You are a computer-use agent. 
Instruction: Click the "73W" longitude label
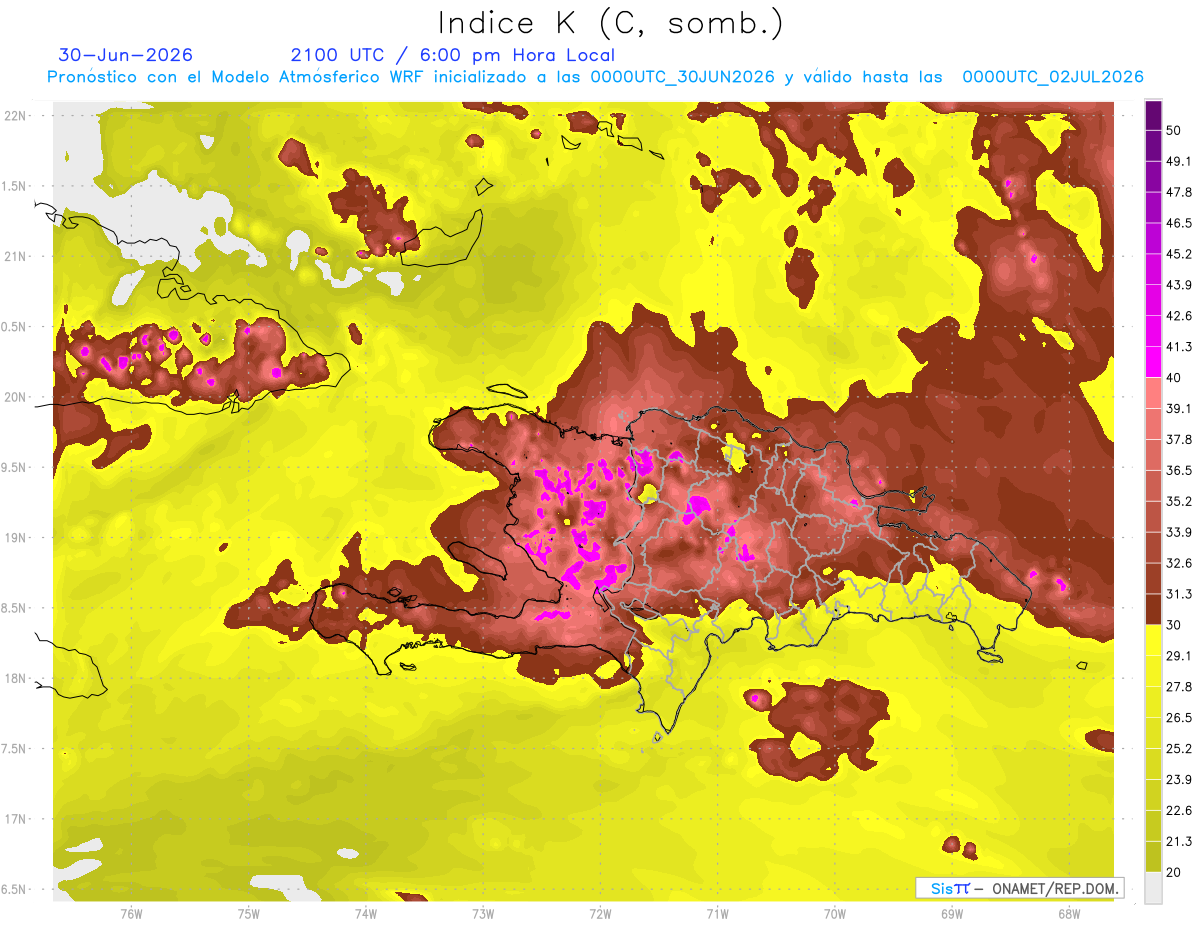[x=483, y=913]
